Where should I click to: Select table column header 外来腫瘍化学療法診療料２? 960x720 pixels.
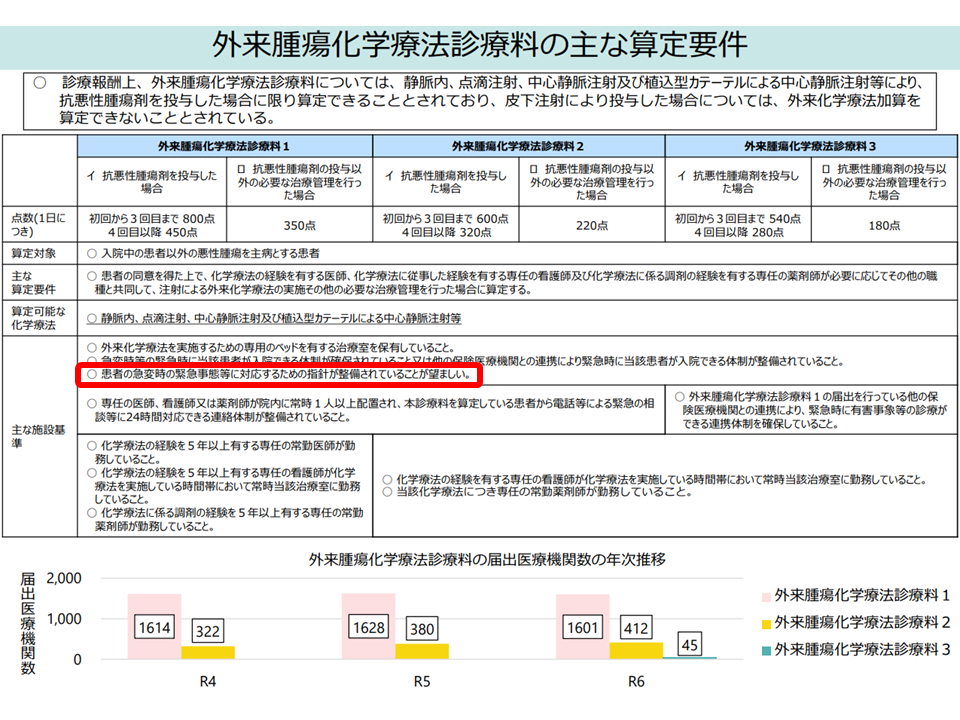518,146
